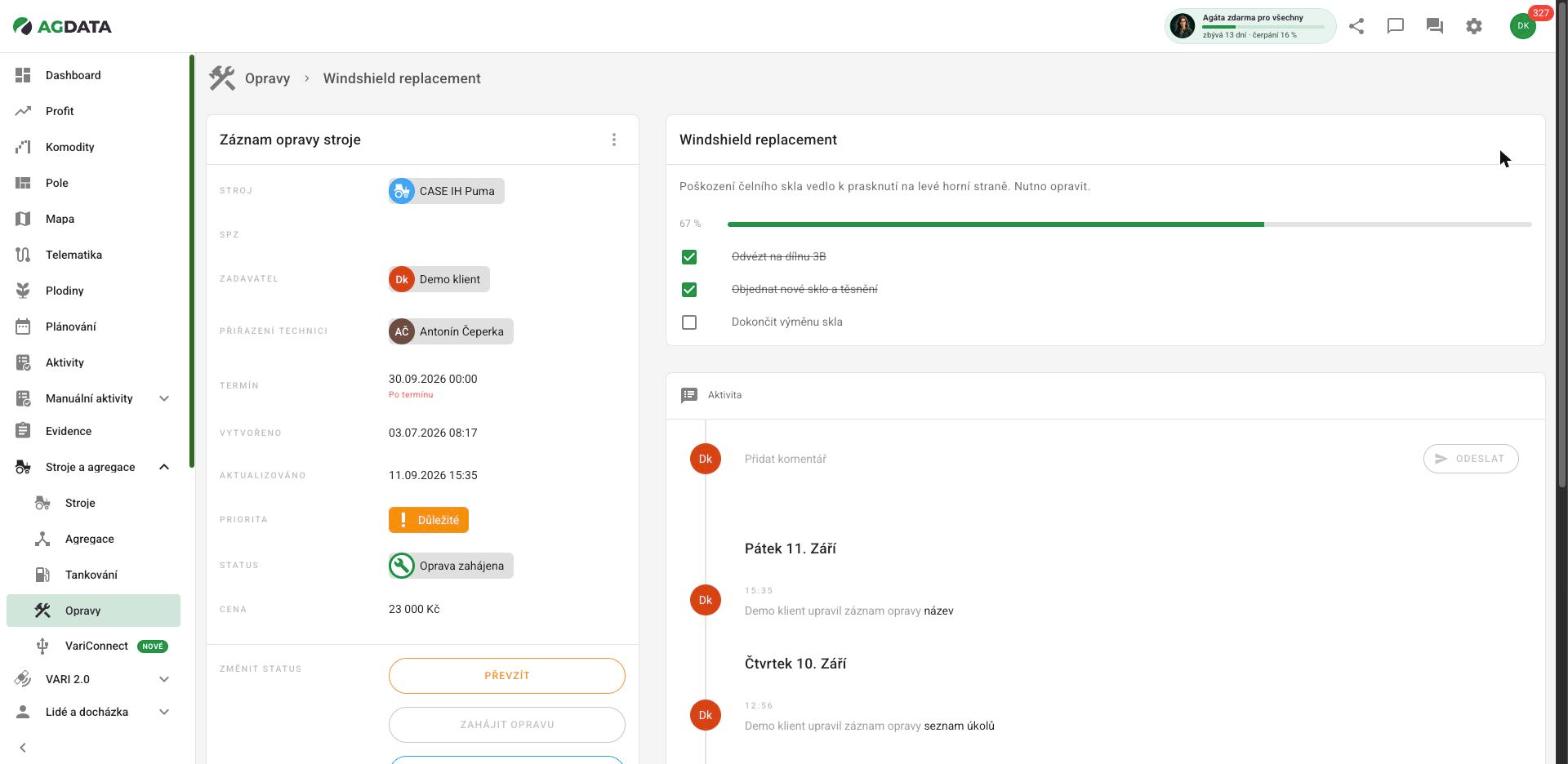Click the Mapa icon in sidebar
1568x764 pixels.
tap(23, 219)
